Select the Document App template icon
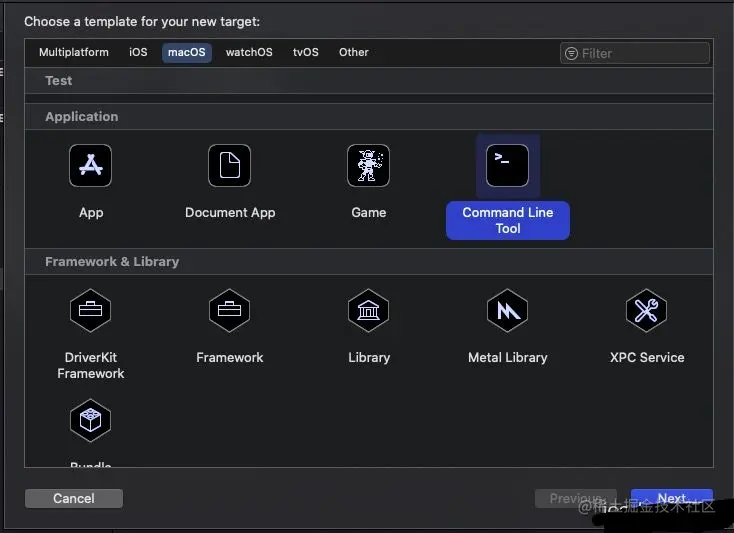The width and height of the screenshot is (734, 533). tap(229, 166)
